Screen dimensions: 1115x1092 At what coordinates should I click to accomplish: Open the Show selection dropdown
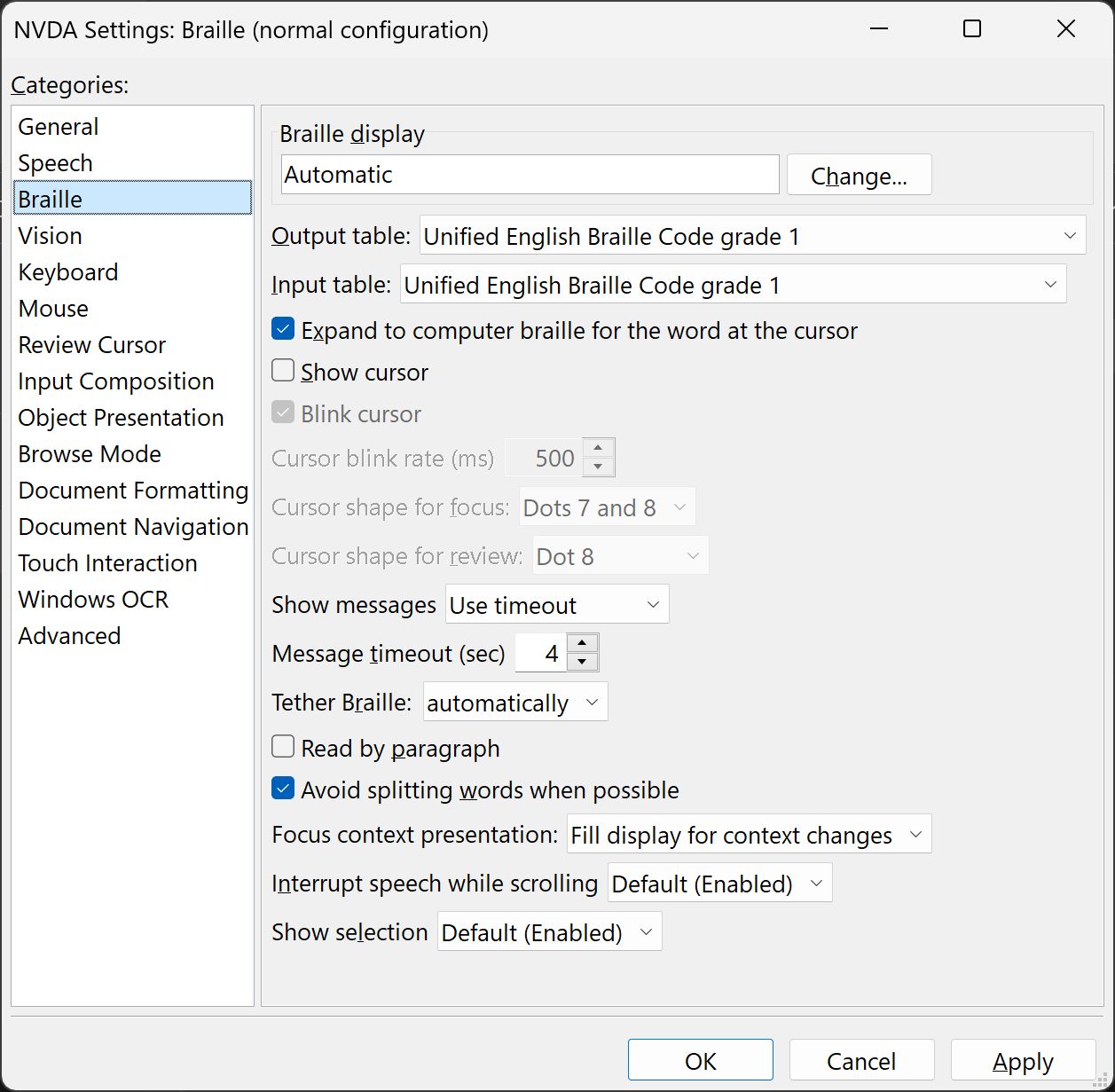click(549, 932)
